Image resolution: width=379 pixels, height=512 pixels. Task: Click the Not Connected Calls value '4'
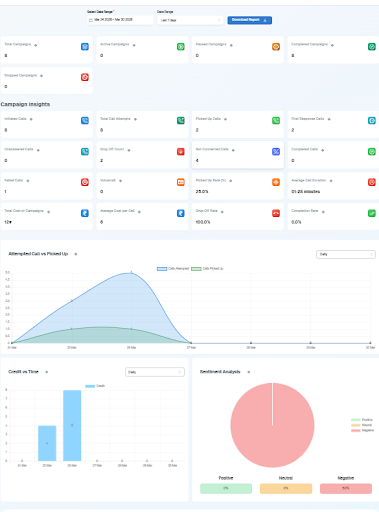(197, 161)
